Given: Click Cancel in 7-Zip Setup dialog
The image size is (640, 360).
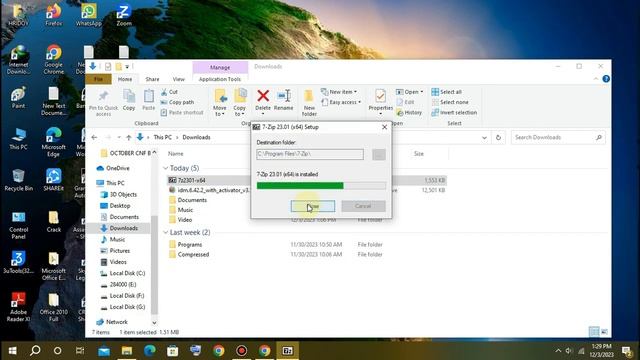Looking at the screenshot, I should (x=363, y=206).
